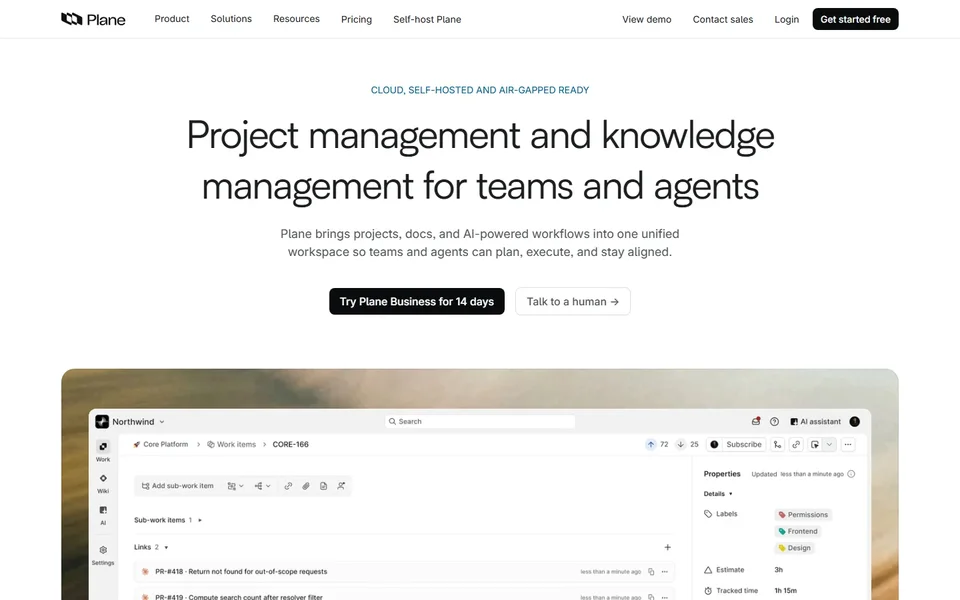Image resolution: width=960 pixels, height=600 pixels.
Task: Open the relations dropdown in sub-work toolbar
Action: click(x=236, y=486)
